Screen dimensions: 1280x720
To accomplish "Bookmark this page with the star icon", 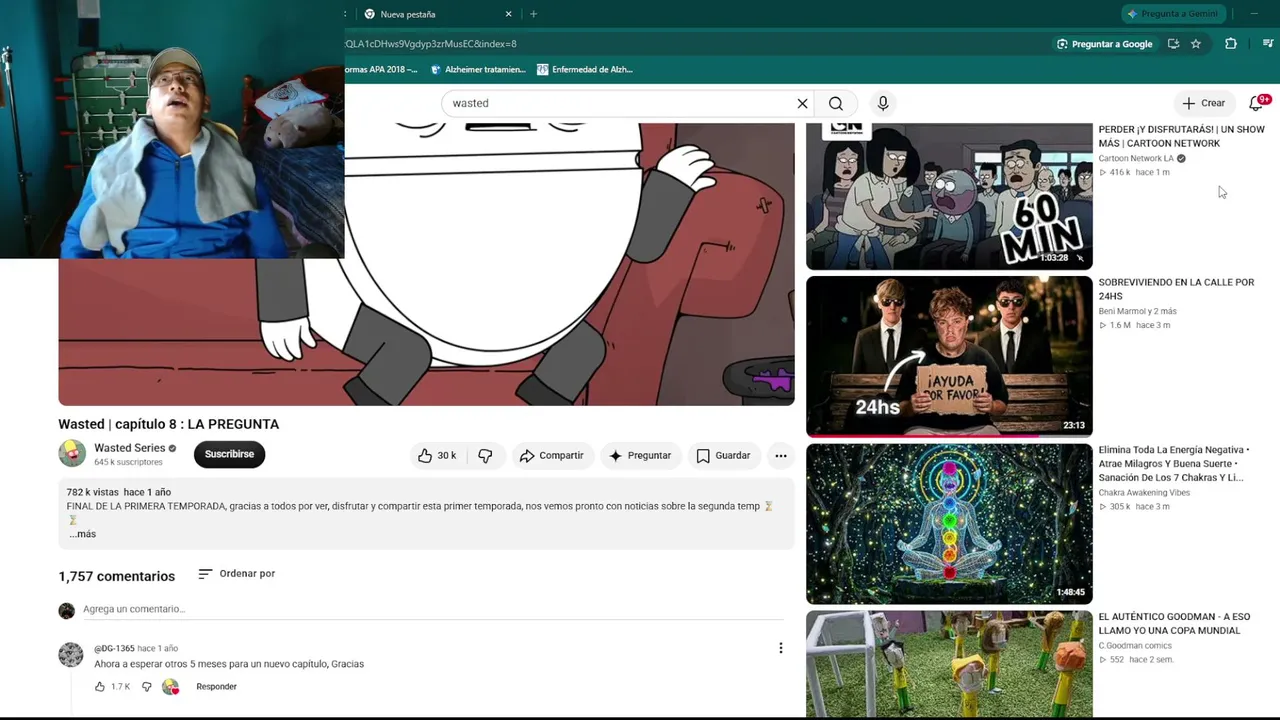I will pos(1195,44).
